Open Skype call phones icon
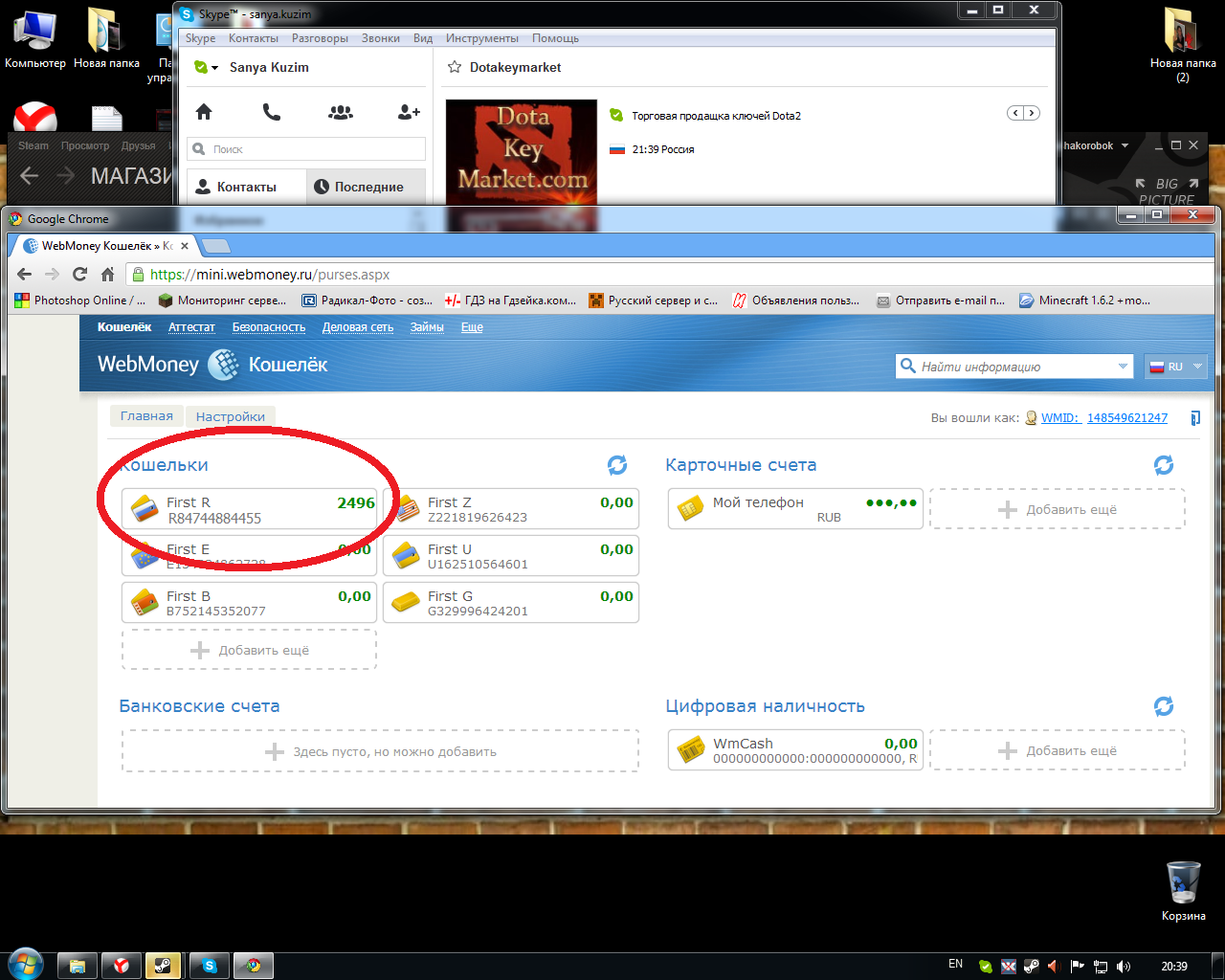 [272, 112]
